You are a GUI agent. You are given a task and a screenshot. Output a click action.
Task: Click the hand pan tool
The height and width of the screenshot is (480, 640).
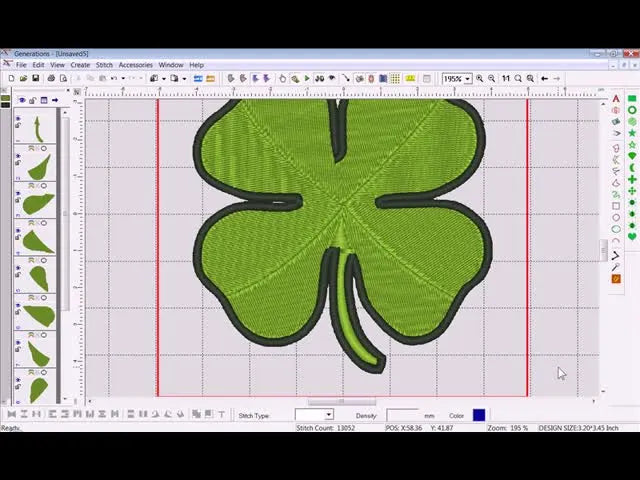tap(282, 78)
